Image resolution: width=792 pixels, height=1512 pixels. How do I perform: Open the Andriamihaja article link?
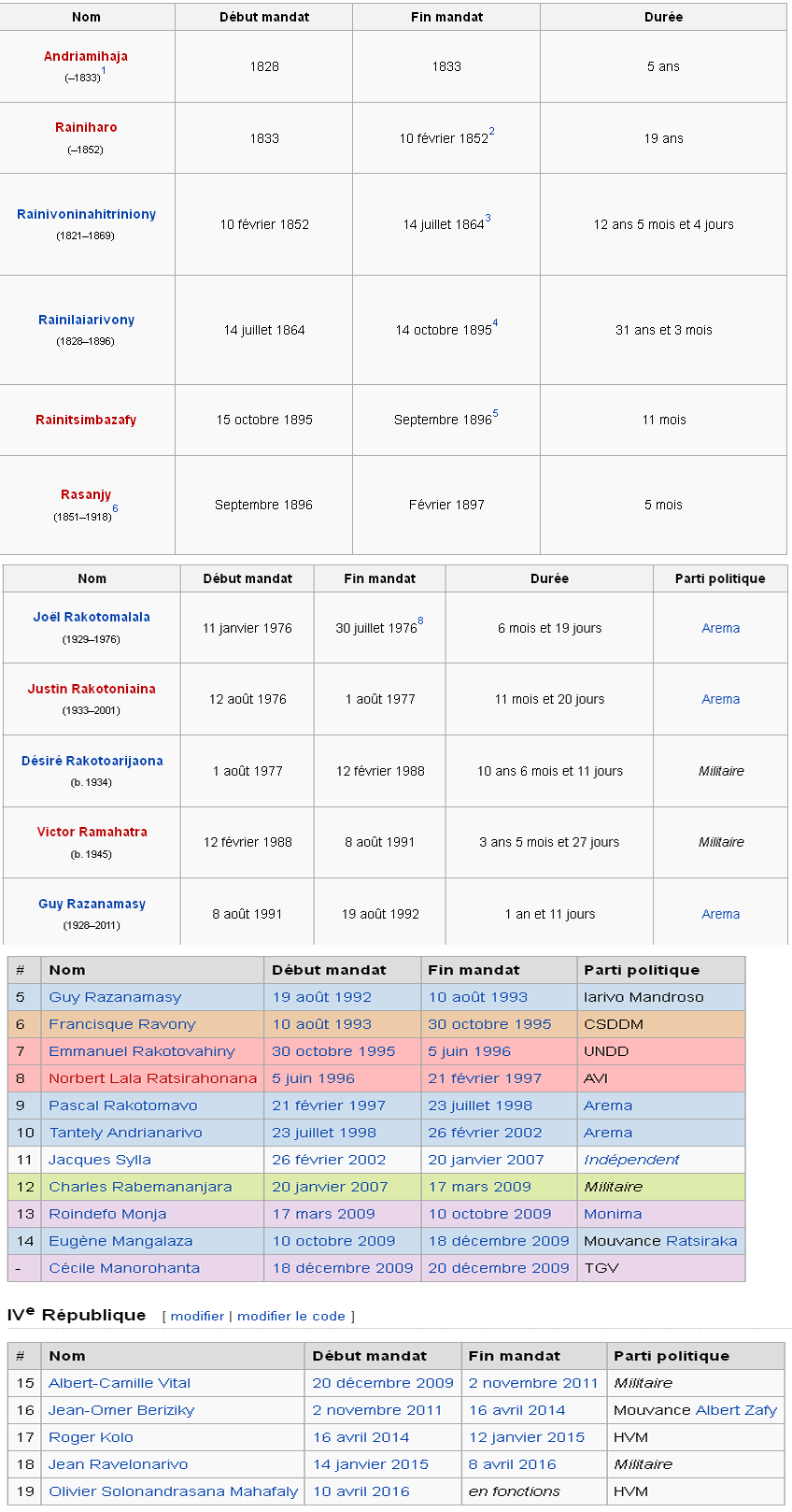86,56
